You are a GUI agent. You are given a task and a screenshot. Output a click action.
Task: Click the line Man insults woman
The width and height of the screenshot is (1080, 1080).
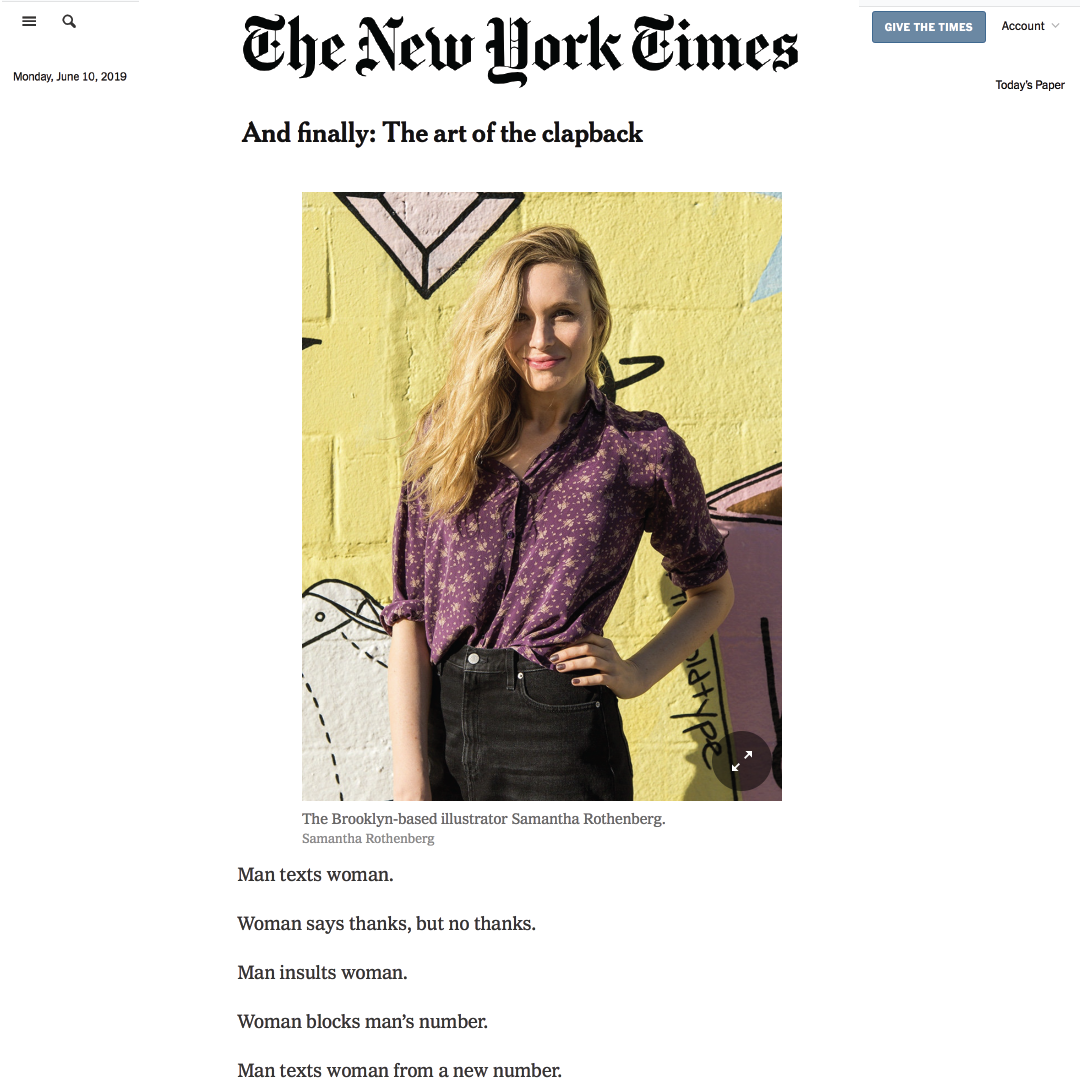click(322, 973)
